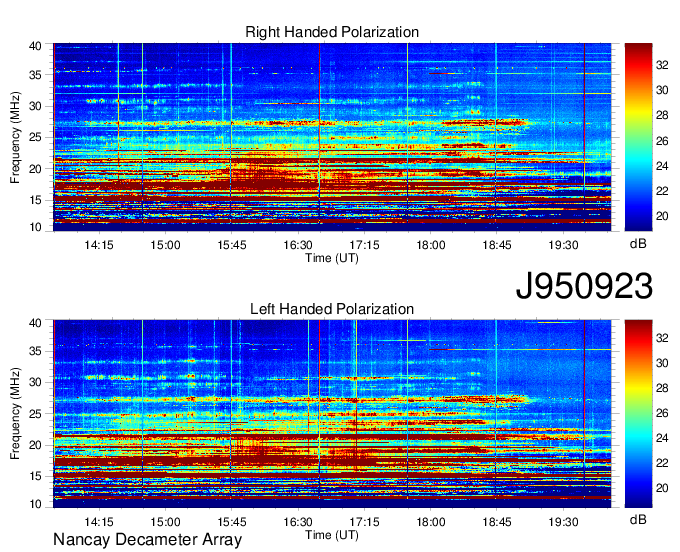Click the 22 dB mark on Left Handed color bar
The height and width of the screenshot is (552, 680).
click(662, 464)
